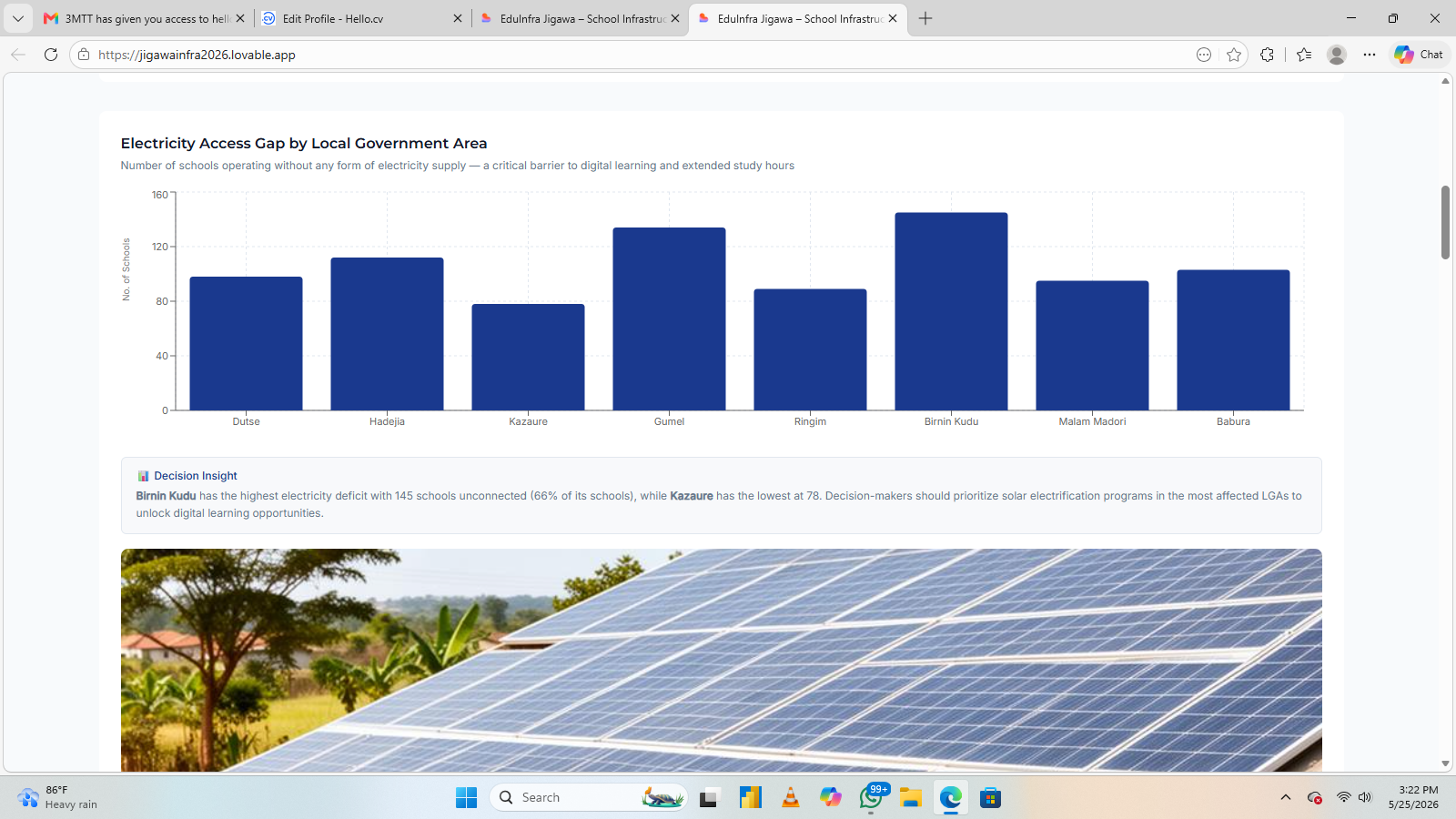Add this page to favorites

[1234, 55]
